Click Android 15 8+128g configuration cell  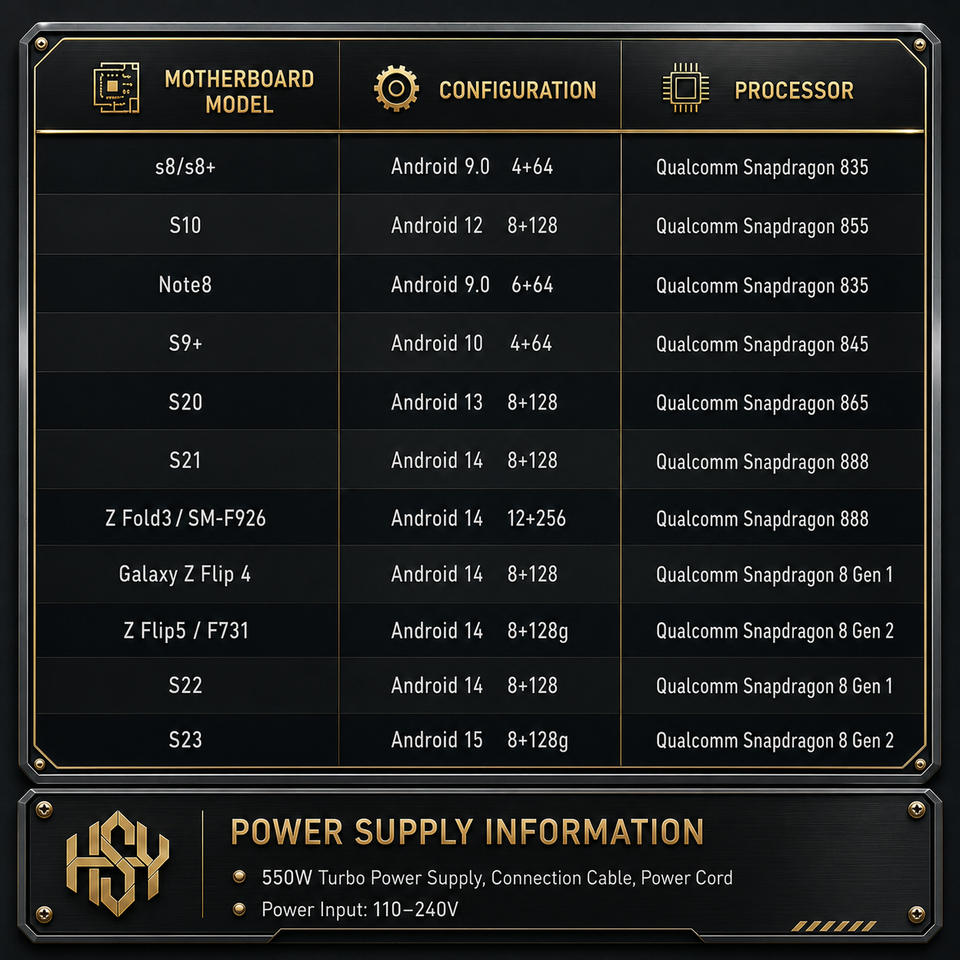480,740
